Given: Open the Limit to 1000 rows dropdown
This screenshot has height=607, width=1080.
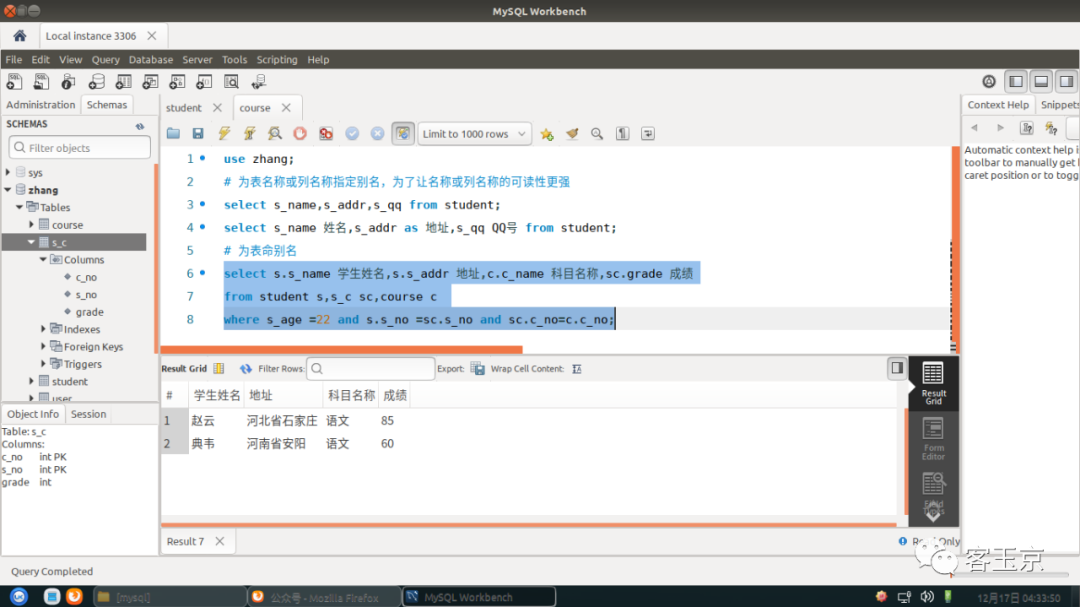Looking at the screenshot, I should (x=474, y=134).
